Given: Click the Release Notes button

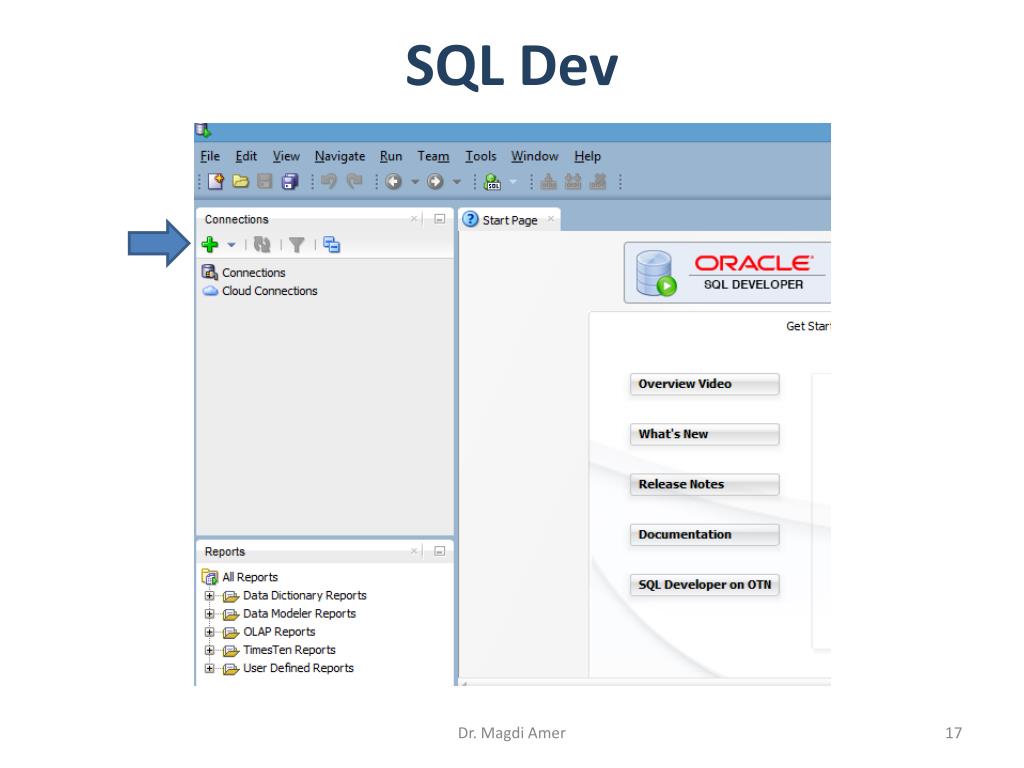Looking at the screenshot, I should tap(704, 485).
